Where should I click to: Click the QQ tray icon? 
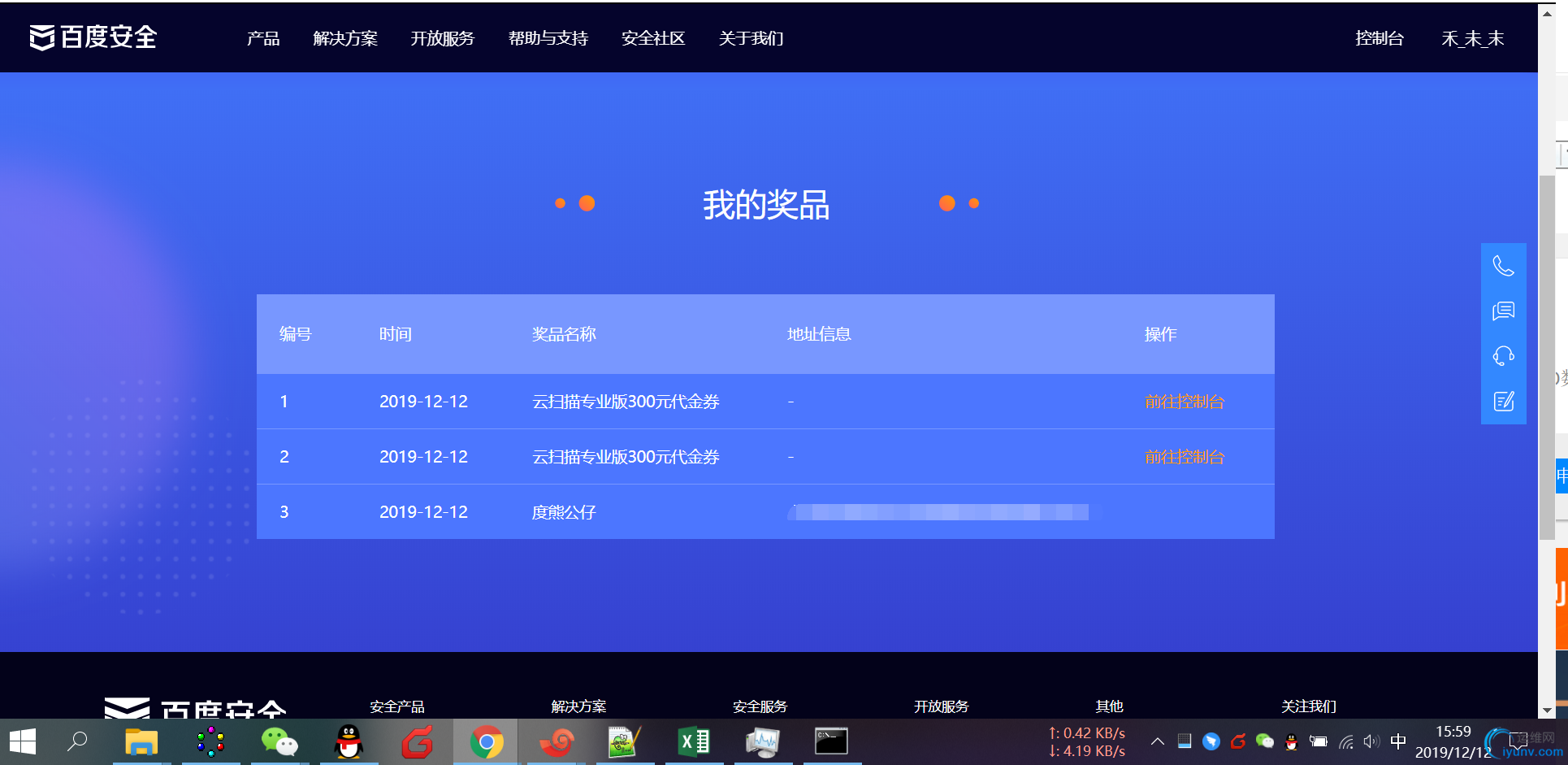[1291, 741]
